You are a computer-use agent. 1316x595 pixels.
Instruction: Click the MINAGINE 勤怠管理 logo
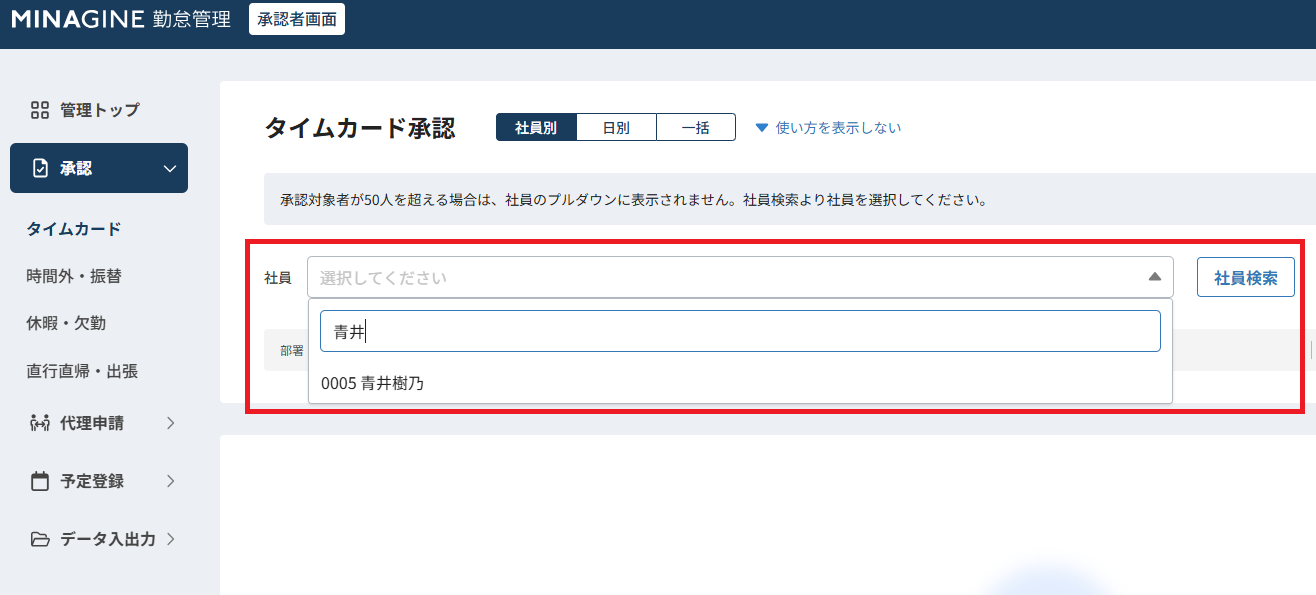pyautogui.click(x=121, y=19)
